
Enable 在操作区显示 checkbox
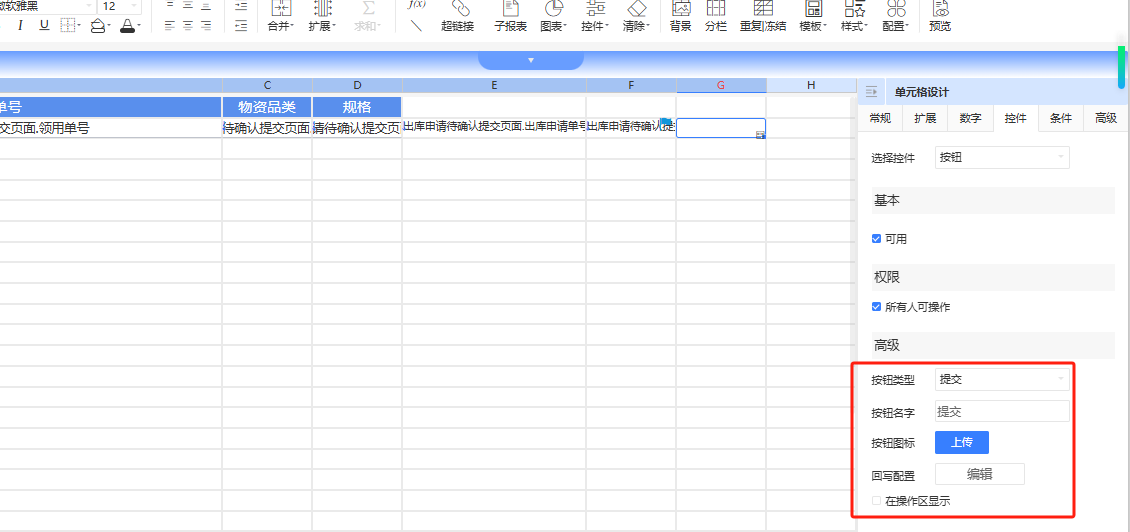(876, 500)
